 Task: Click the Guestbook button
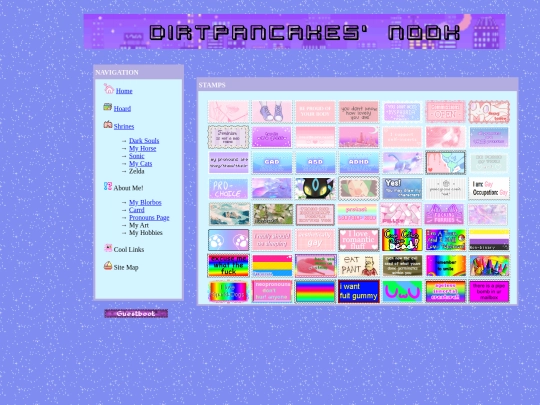coord(136,313)
